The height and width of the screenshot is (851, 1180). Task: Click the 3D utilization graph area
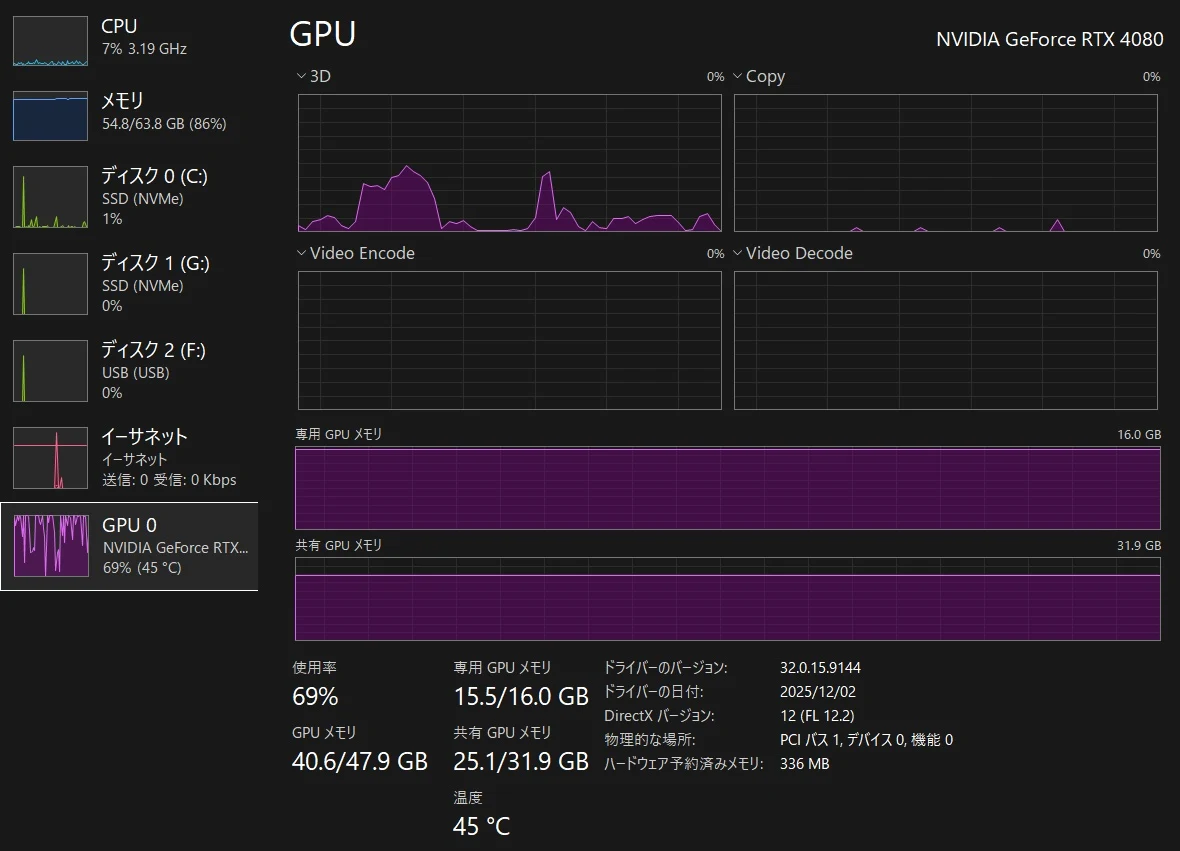pyautogui.click(x=509, y=163)
